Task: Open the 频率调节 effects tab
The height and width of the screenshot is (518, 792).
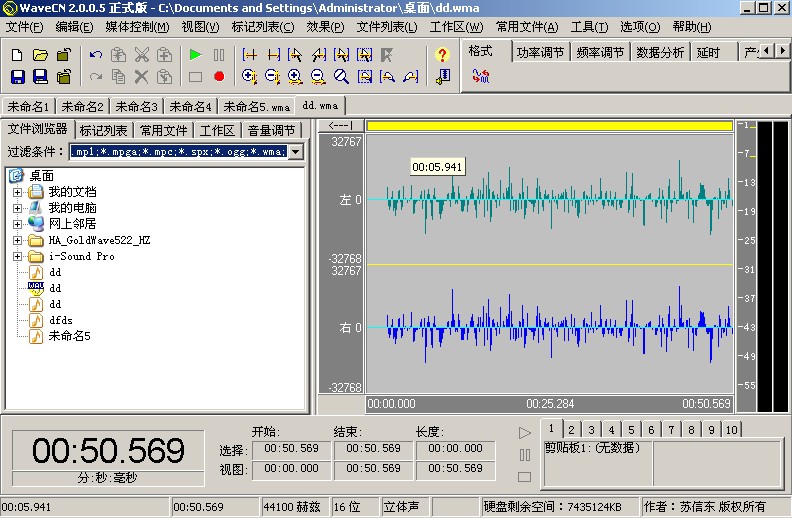Action: (x=600, y=53)
